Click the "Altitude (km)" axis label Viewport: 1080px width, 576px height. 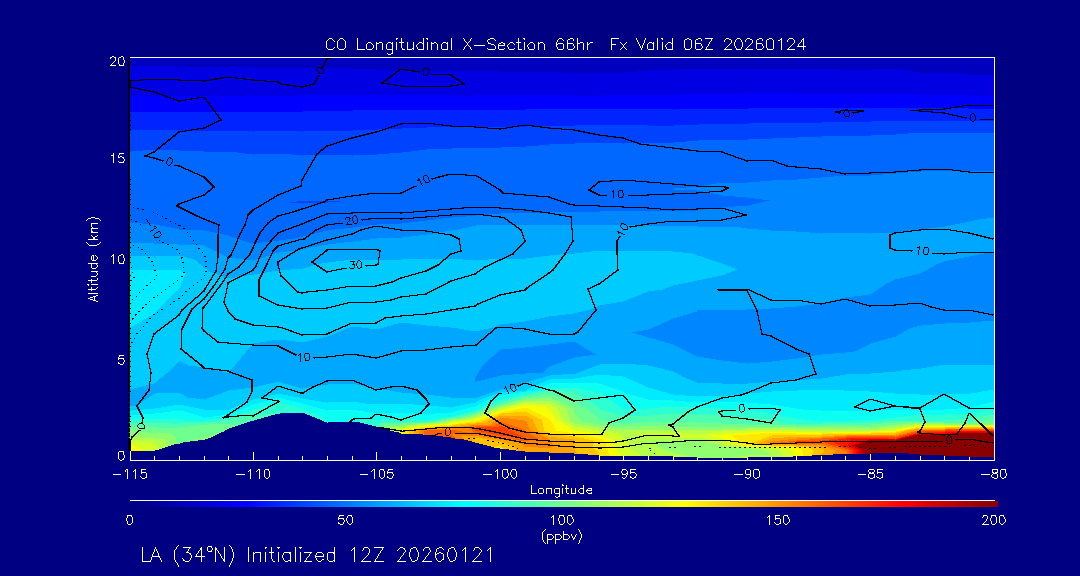coord(94,259)
